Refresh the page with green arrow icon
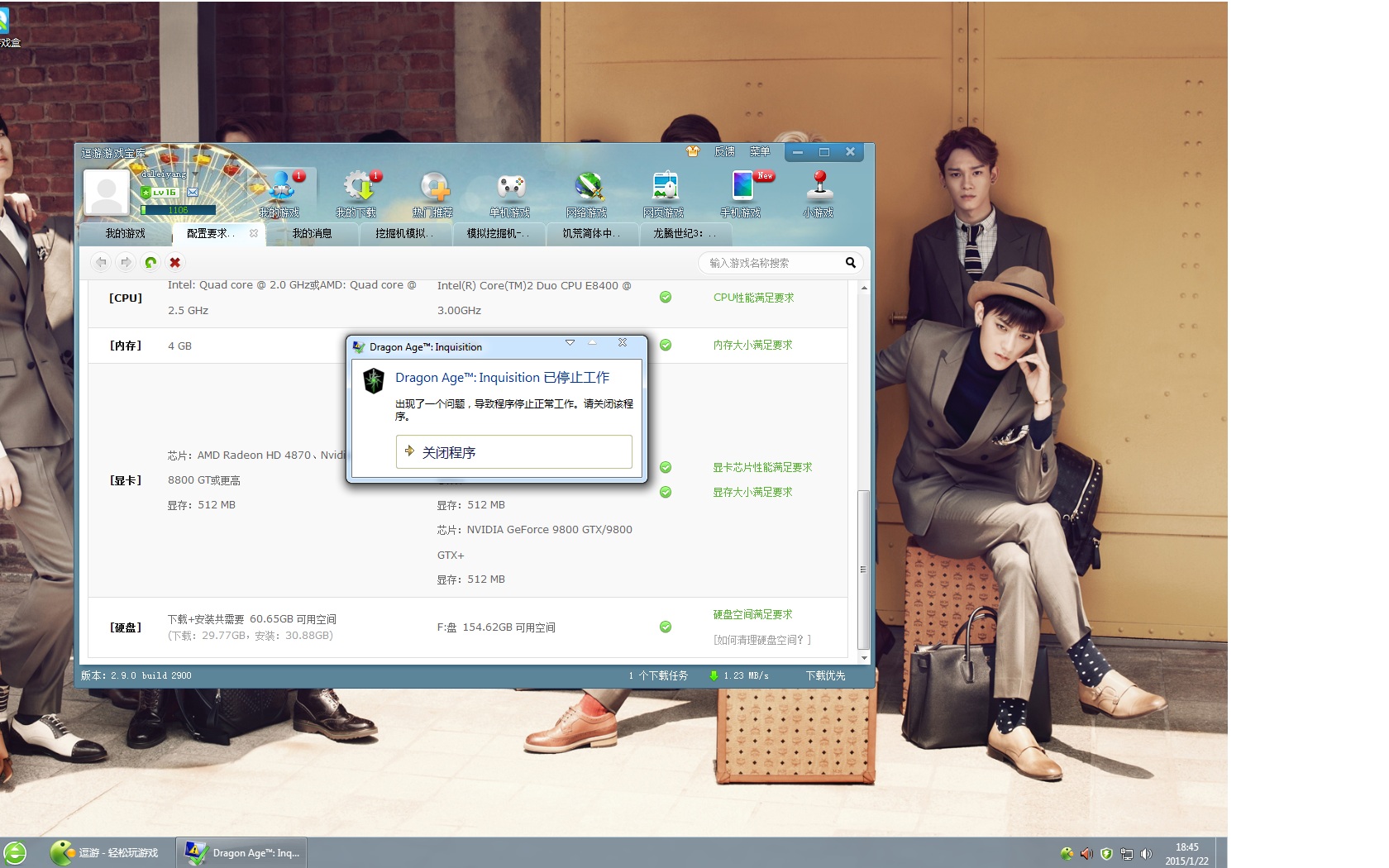 [150, 262]
